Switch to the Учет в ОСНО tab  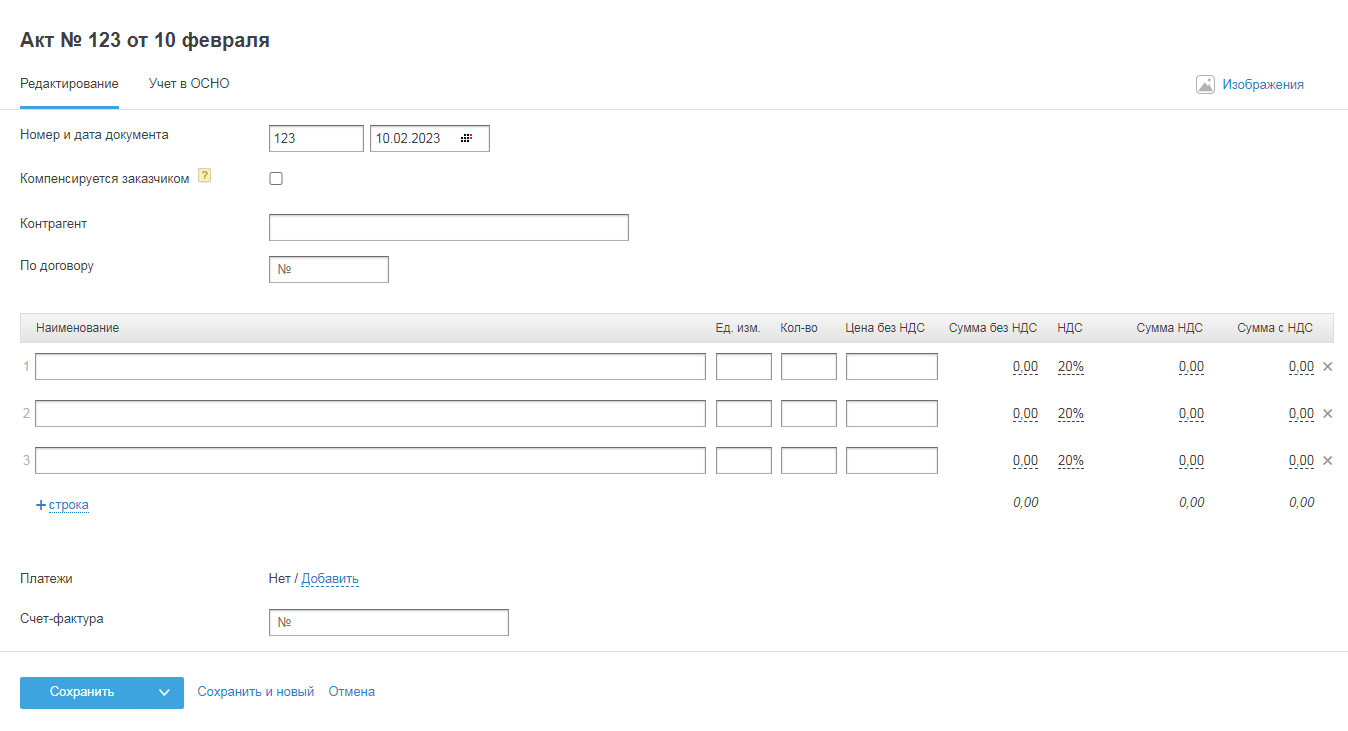pos(189,84)
